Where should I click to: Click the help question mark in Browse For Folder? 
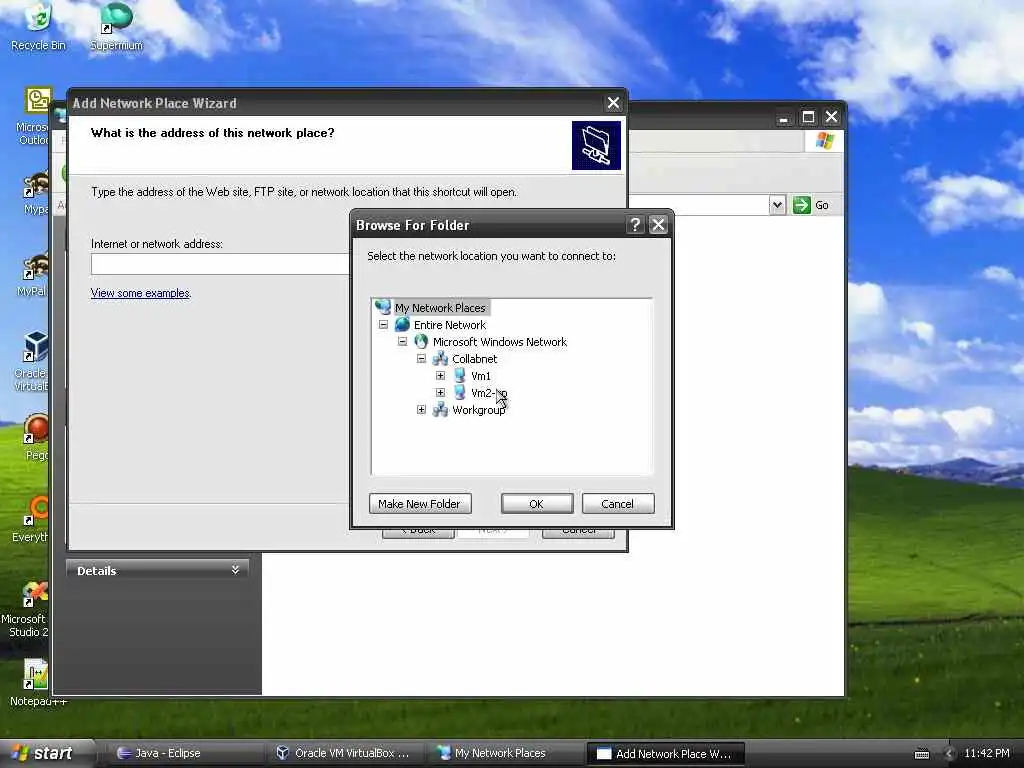click(635, 225)
